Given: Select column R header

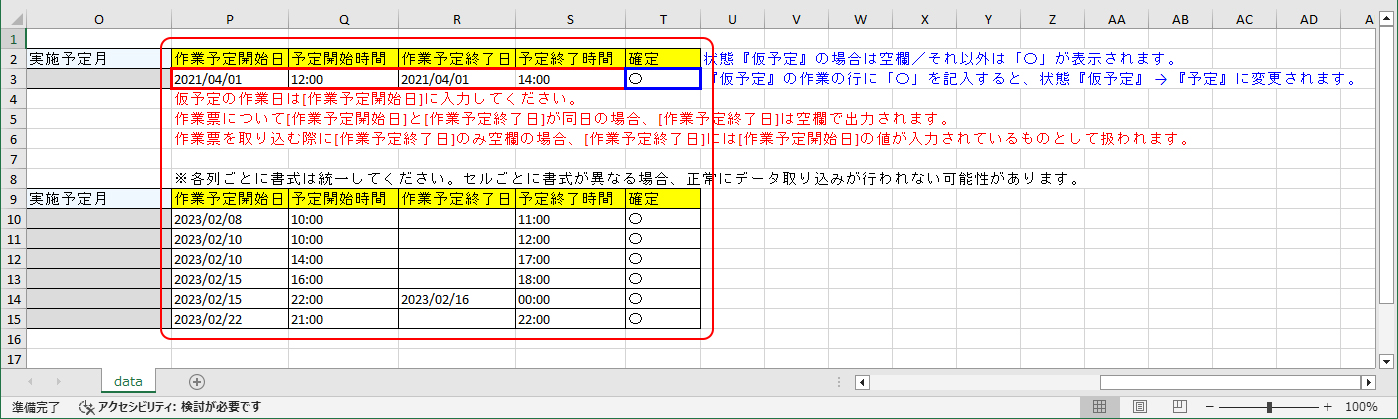Looking at the screenshot, I should click(457, 20).
